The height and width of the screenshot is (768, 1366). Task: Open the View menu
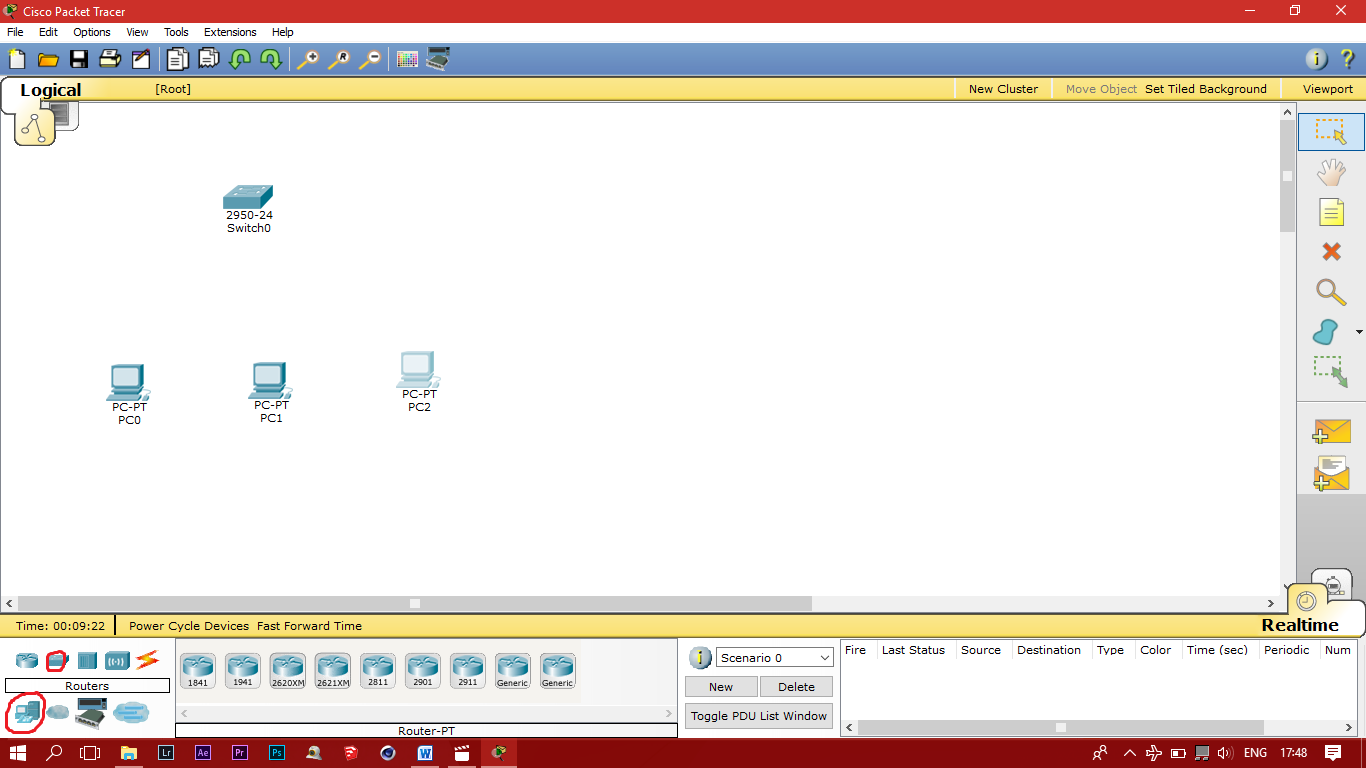point(137,32)
